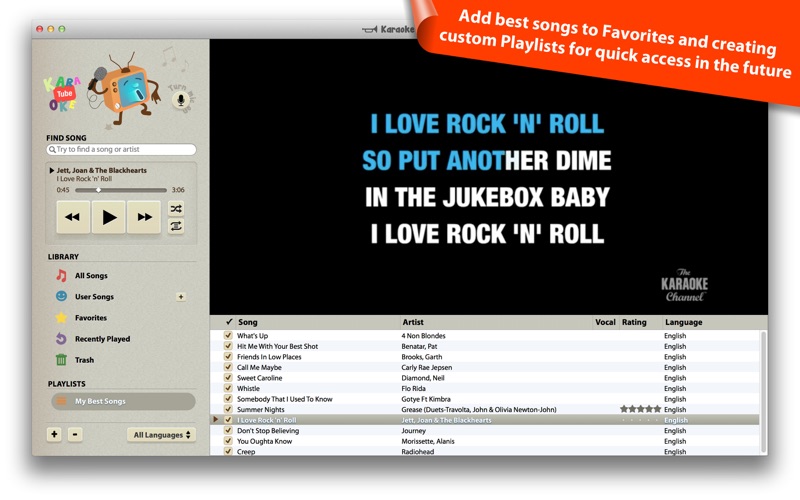This screenshot has width=800, height=500.
Task: Select the You Oughta Know song row
Action: click(484, 441)
